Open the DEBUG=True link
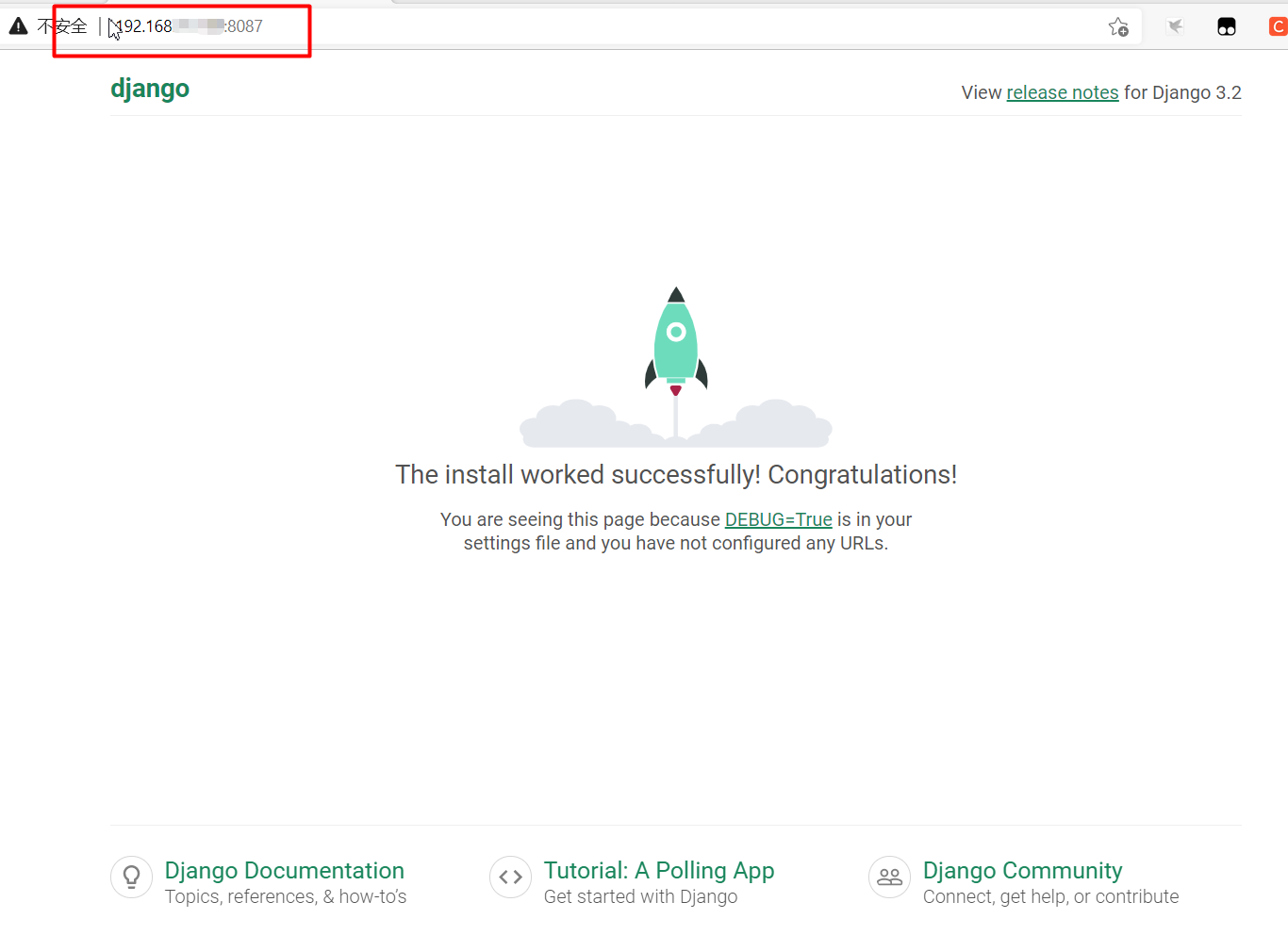The width and height of the screenshot is (1288, 935). [x=778, y=519]
